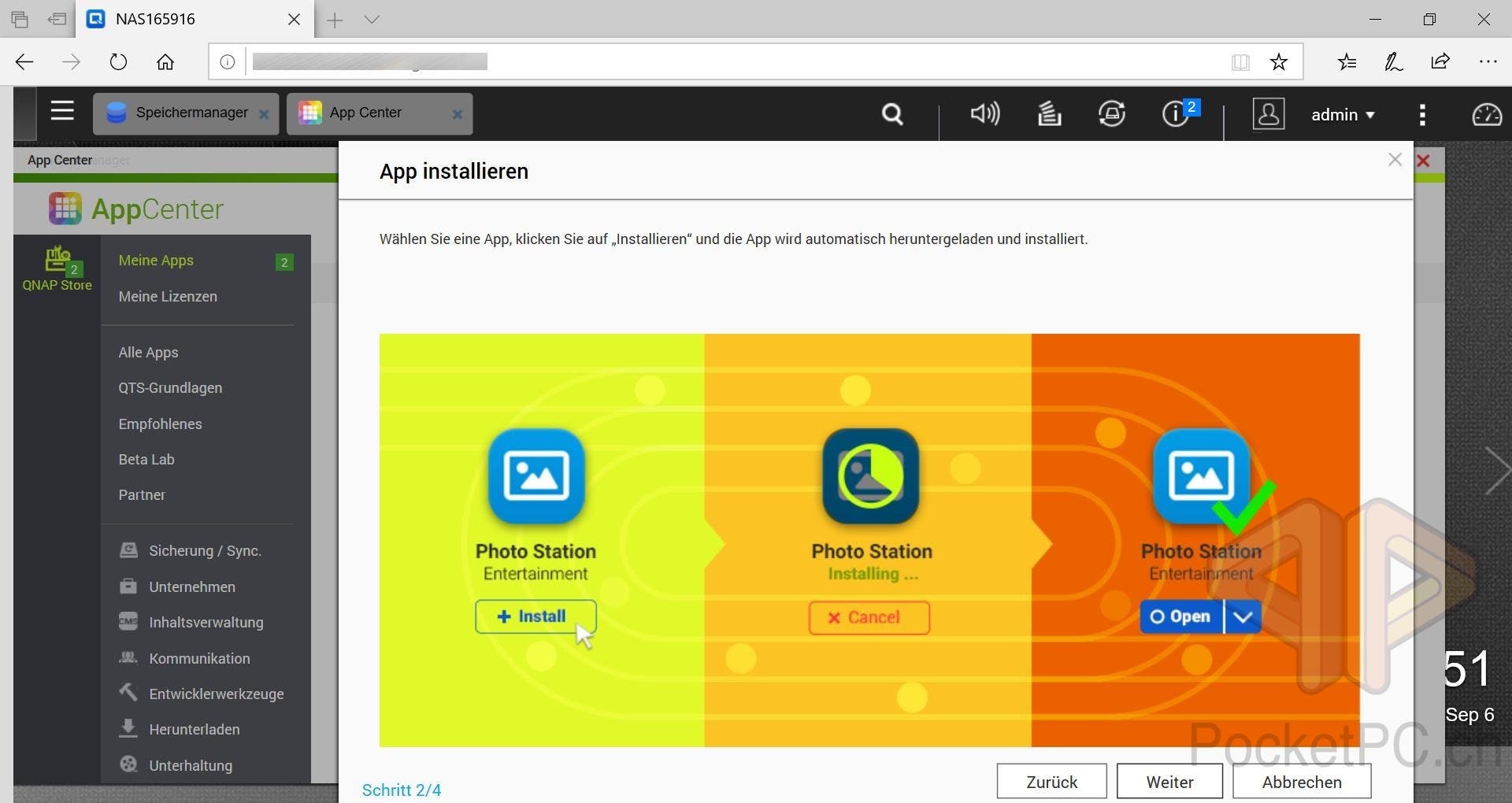Click the search magnifier icon
Viewport: 1512px width, 803px height.
(891, 115)
